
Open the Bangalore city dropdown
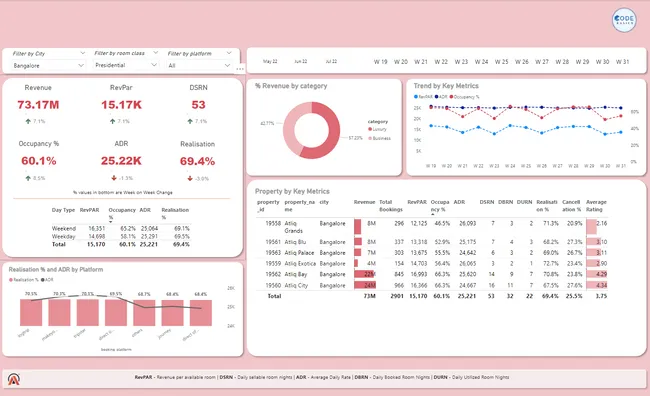click(48, 66)
